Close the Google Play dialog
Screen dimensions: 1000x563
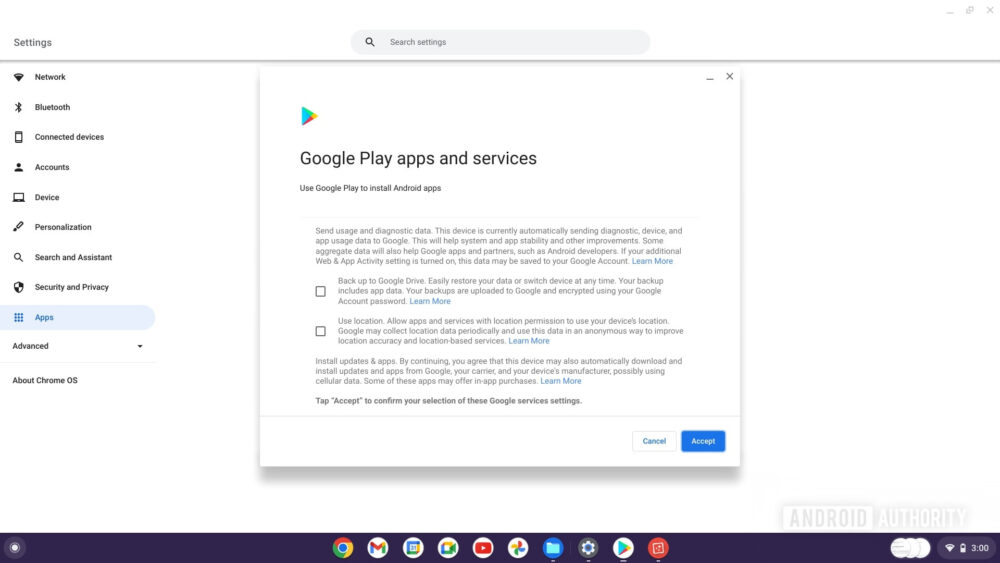[730, 77]
